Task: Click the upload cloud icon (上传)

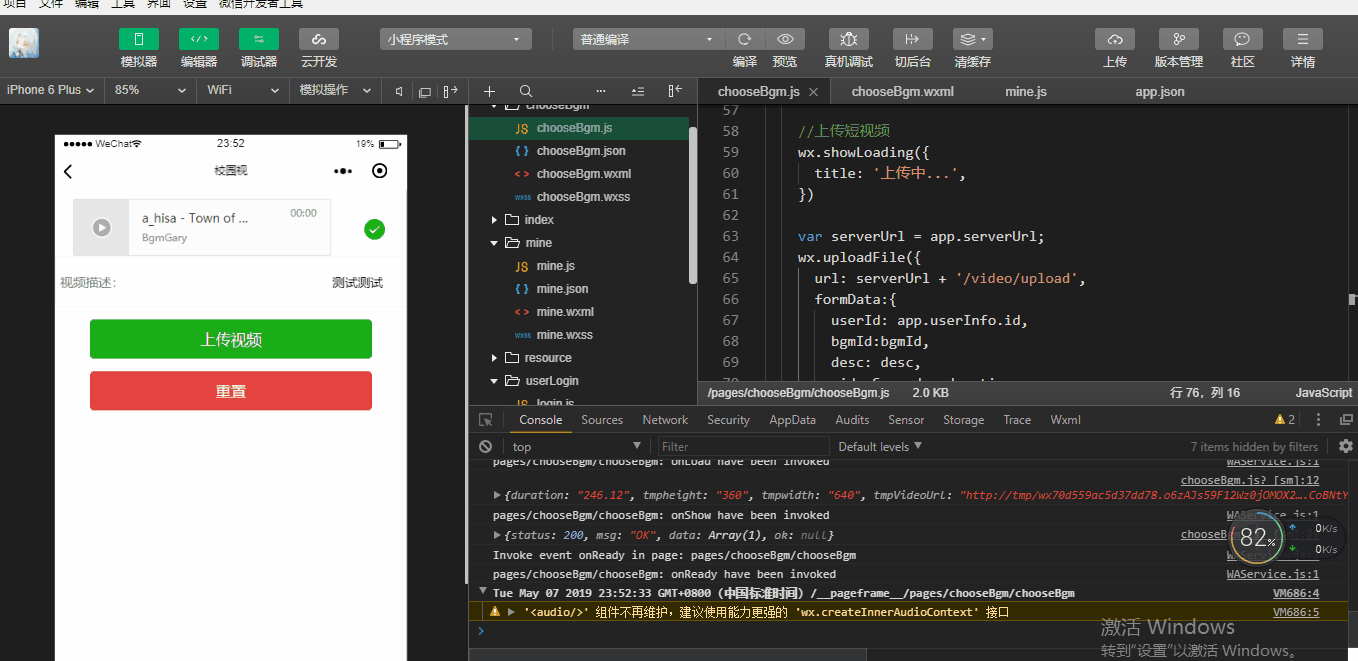Action: click(1115, 39)
